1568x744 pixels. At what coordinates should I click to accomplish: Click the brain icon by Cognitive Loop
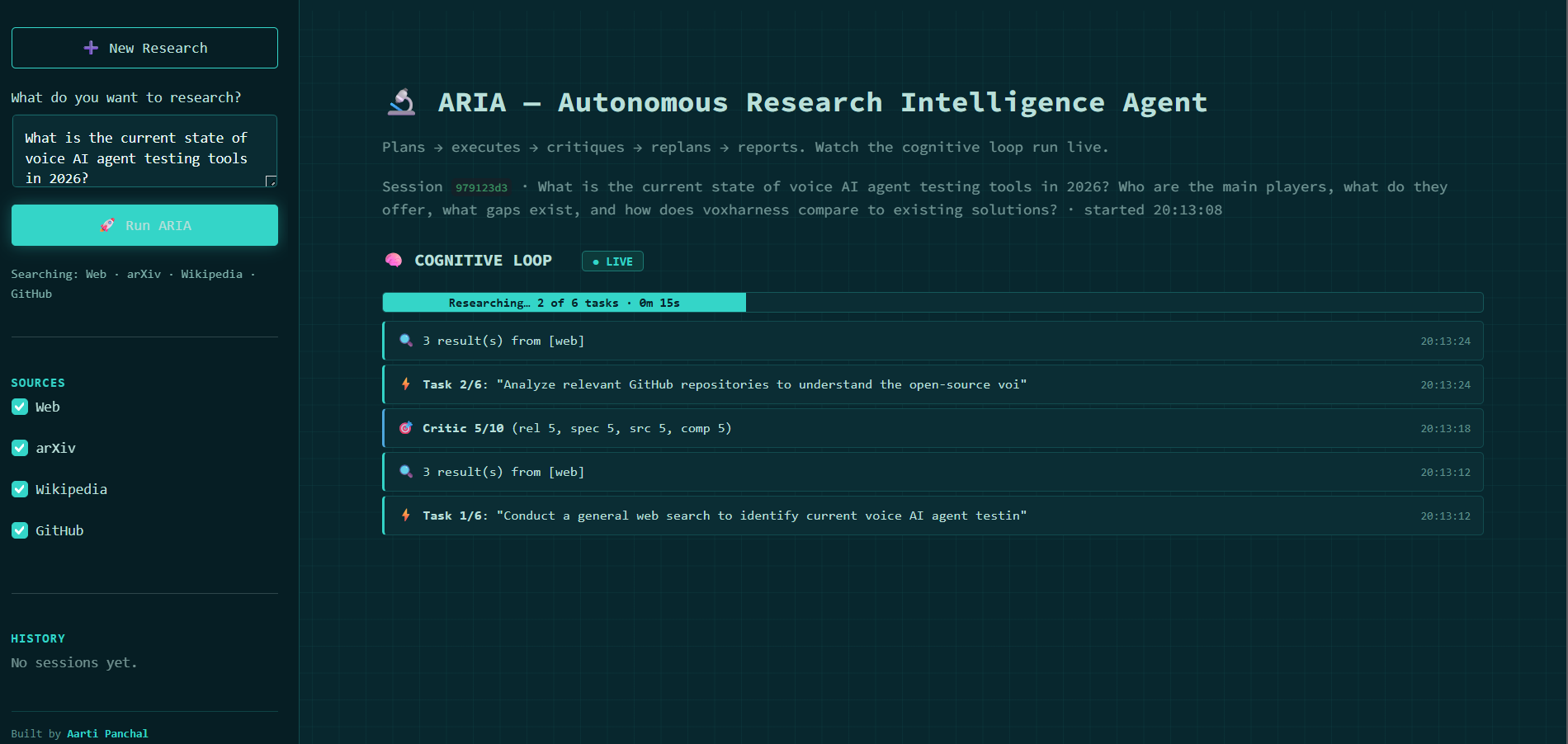(x=394, y=261)
